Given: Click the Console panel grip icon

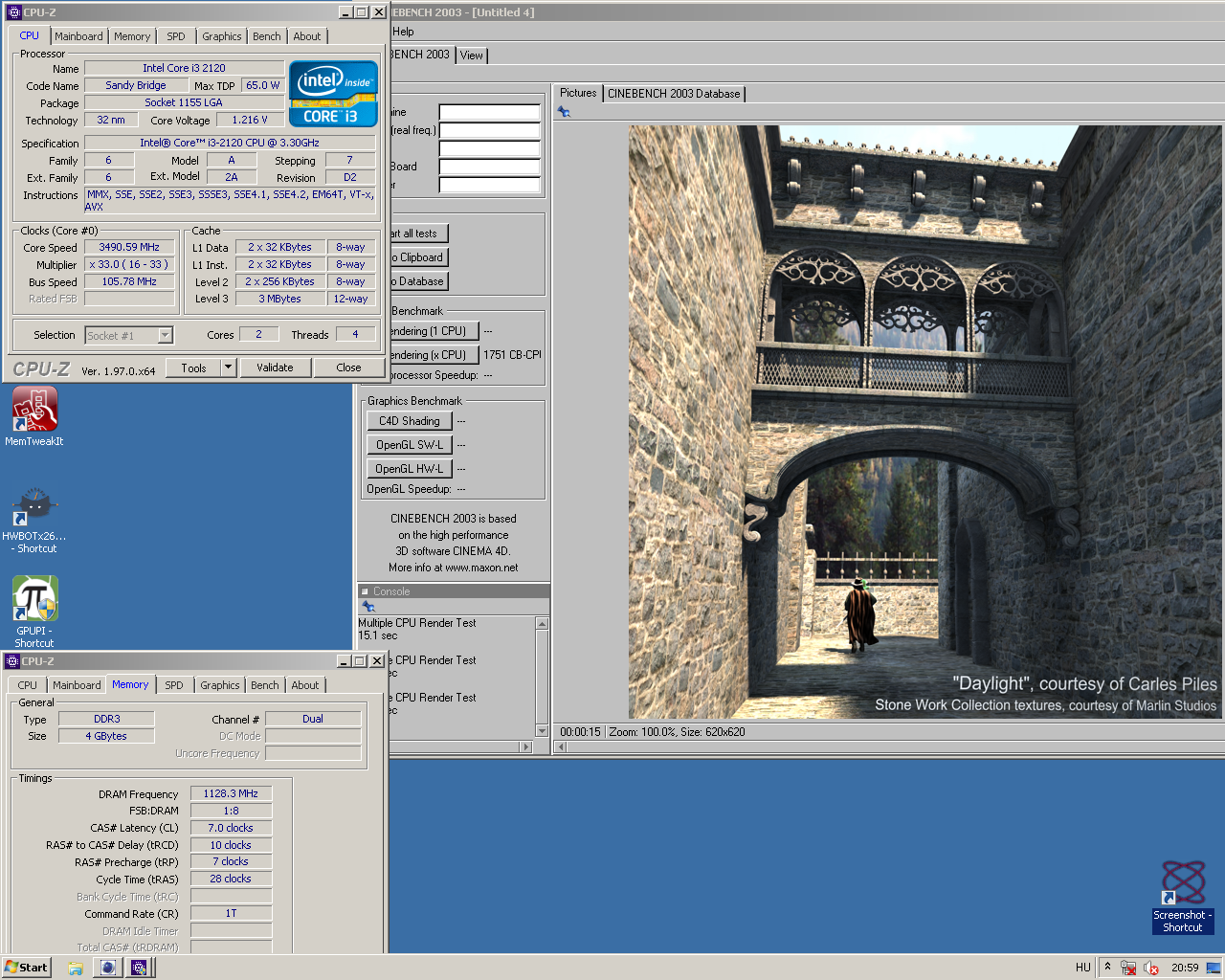Looking at the screenshot, I should tap(365, 591).
